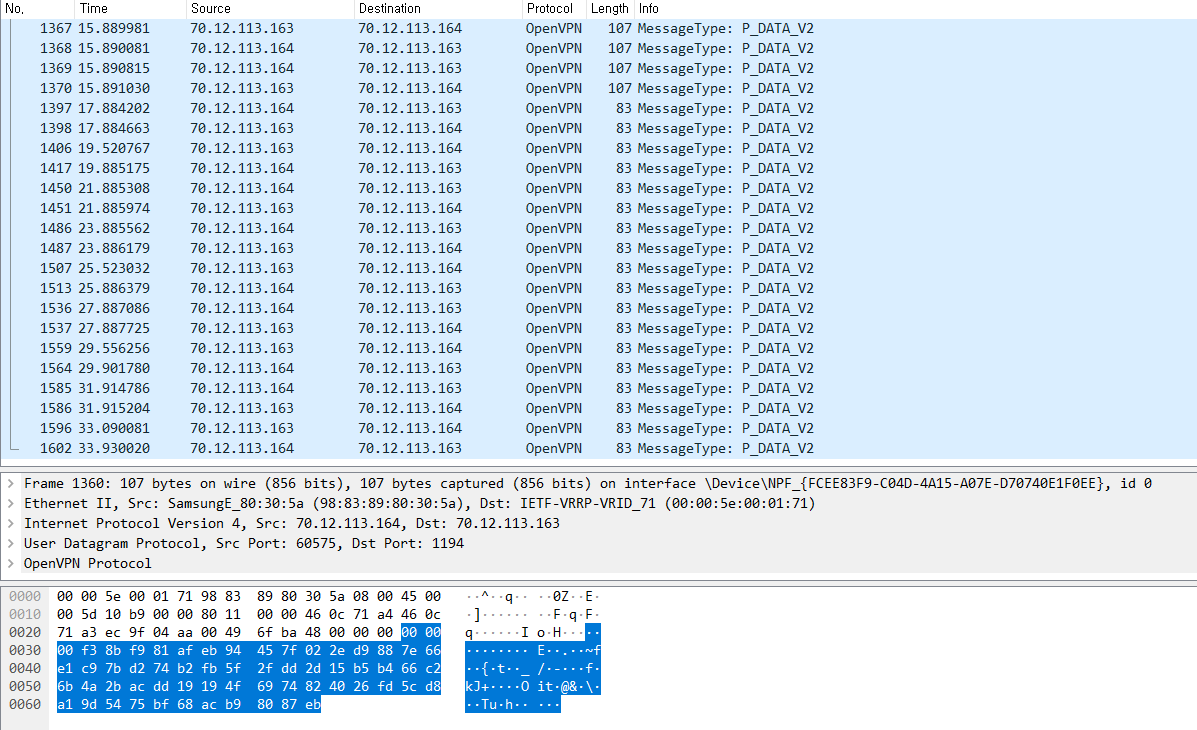Click hex offset row 0040
The height and width of the screenshot is (730, 1197).
[25, 668]
